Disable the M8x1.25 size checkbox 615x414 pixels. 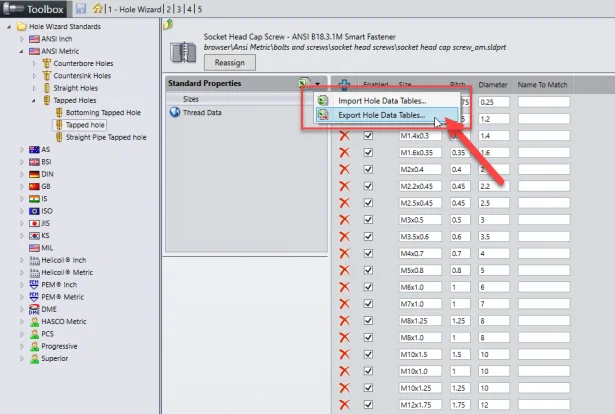pos(368,321)
